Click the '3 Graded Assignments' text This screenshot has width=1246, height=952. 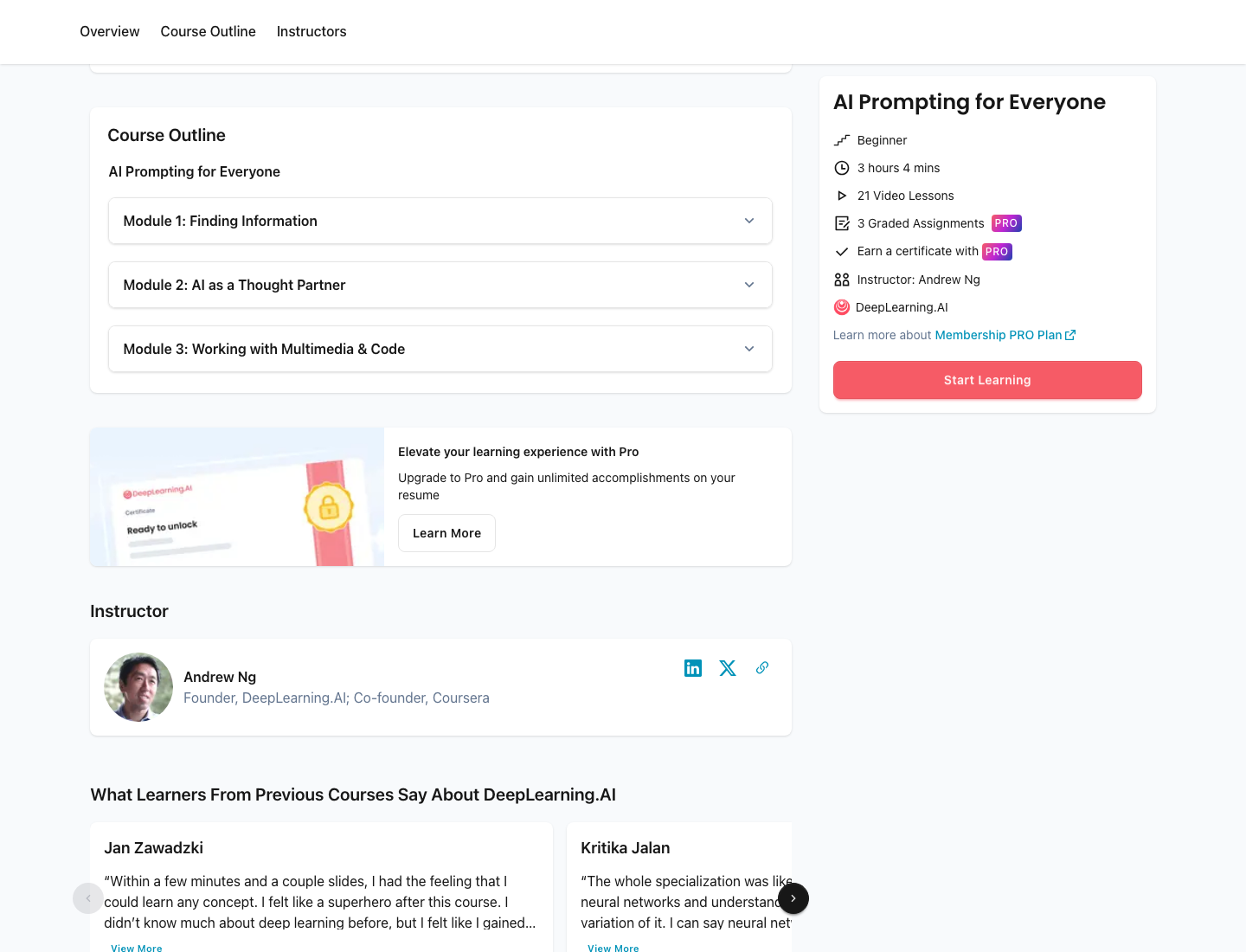921,223
